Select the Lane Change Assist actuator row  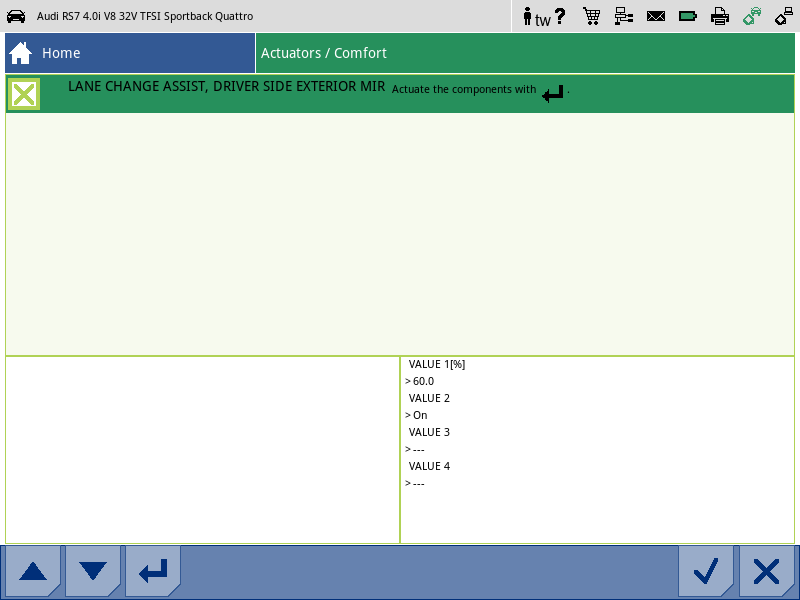pyautogui.click(x=226, y=88)
